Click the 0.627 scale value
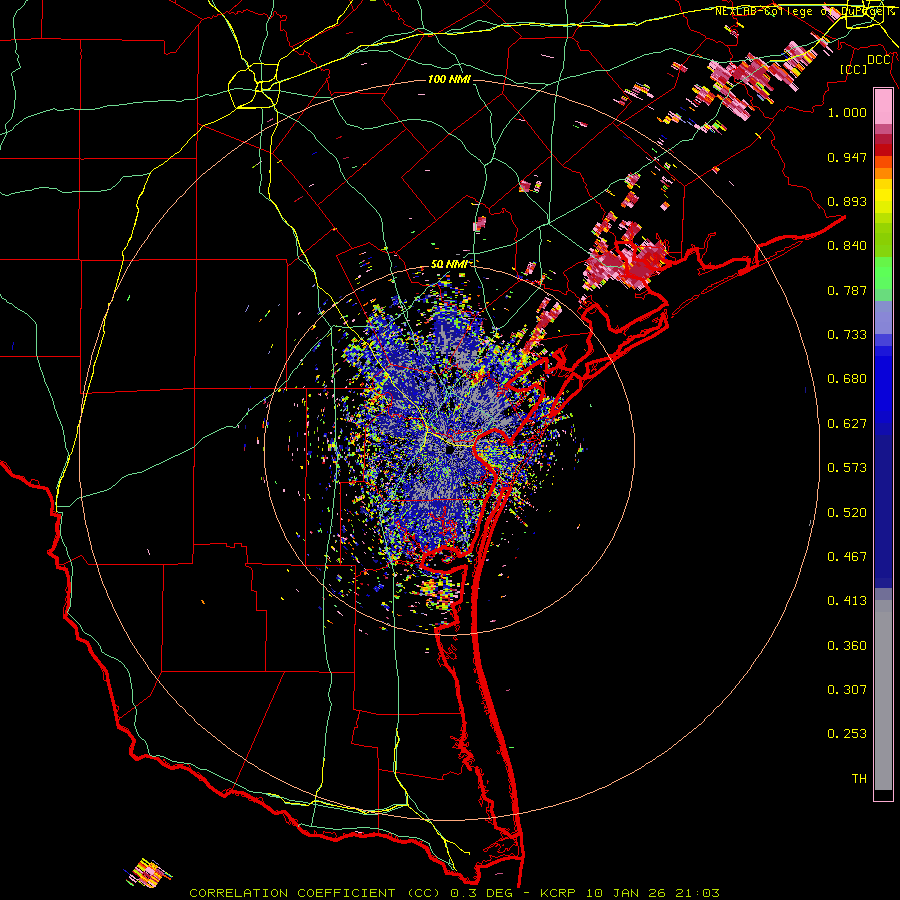The height and width of the screenshot is (900, 900). tap(847, 424)
